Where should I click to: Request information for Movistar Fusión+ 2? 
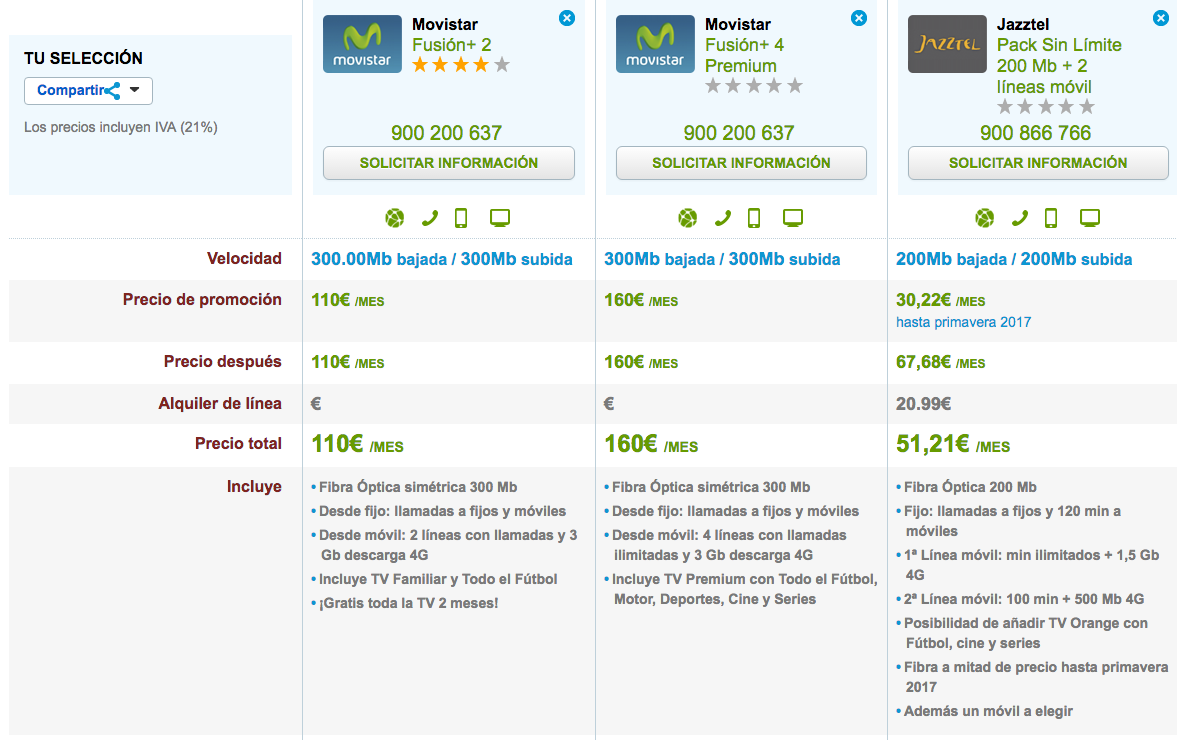pos(449,163)
